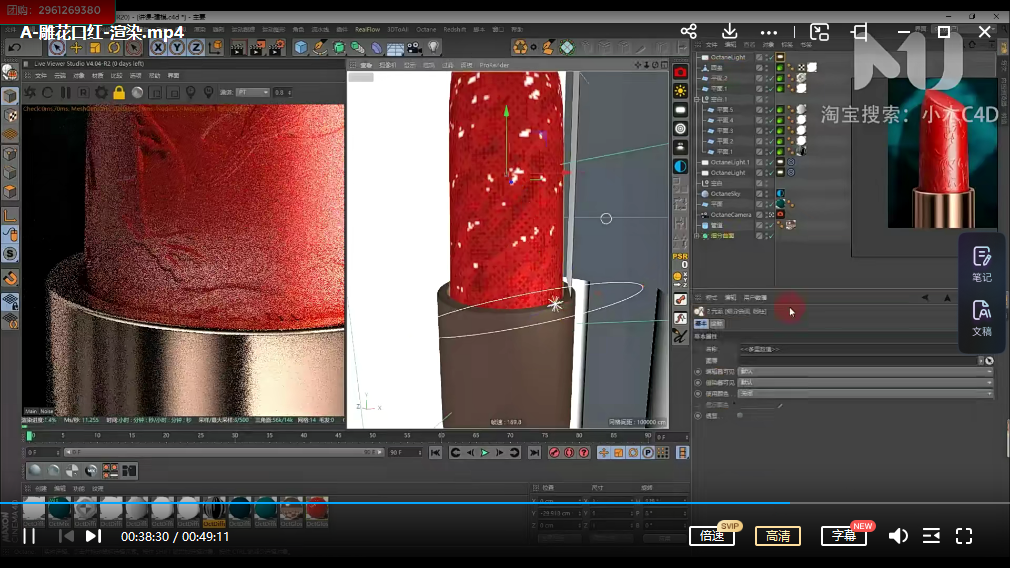Viewport: 1010px width, 568px height.
Task: Click the record keyframe red button
Action: pyautogui.click(x=554, y=453)
